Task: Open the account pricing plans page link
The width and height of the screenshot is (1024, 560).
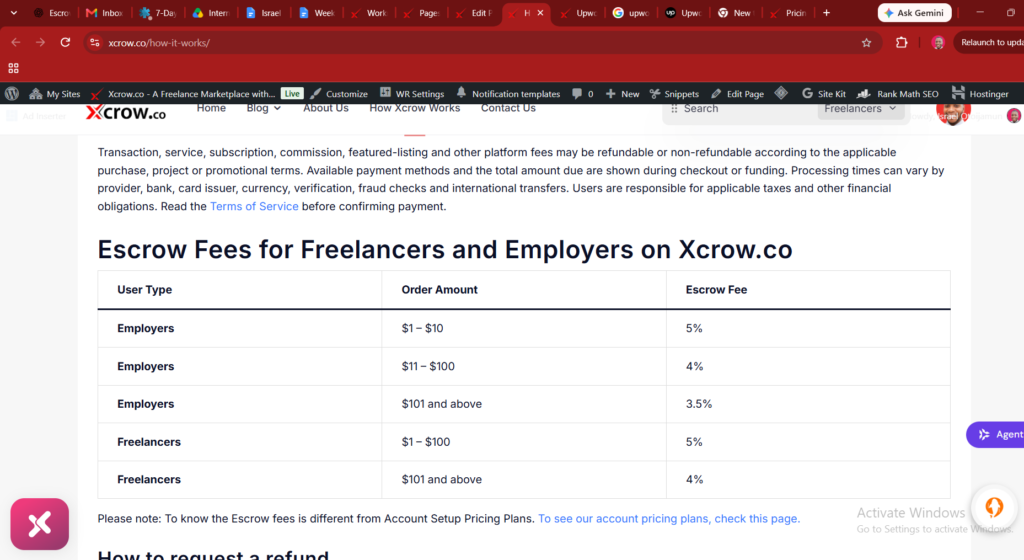Action: [x=669, y=518]
